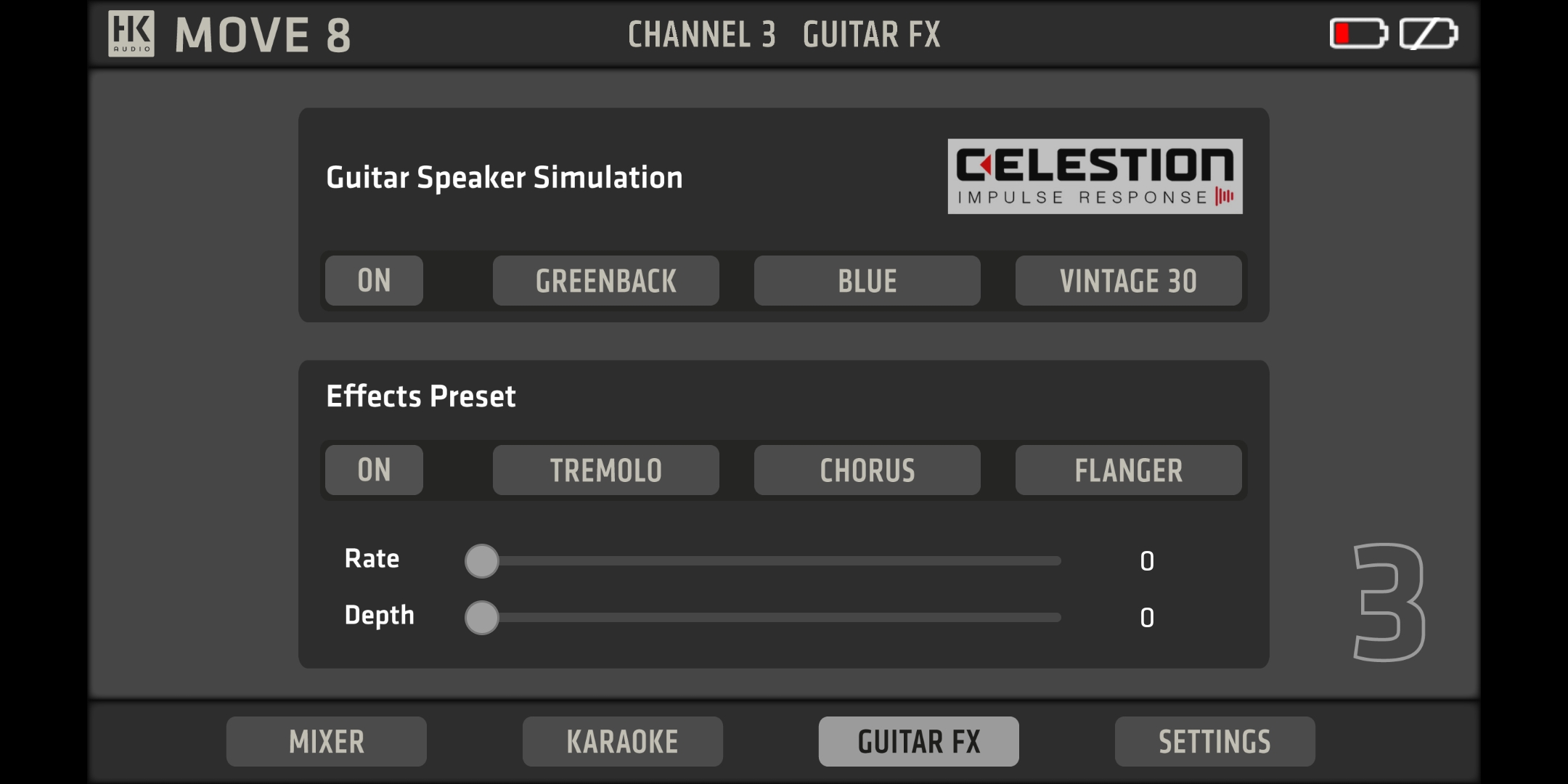Choose the Vintage 30 speaker
Screen dimensions: 1568x784
[x=1128, y=281]
